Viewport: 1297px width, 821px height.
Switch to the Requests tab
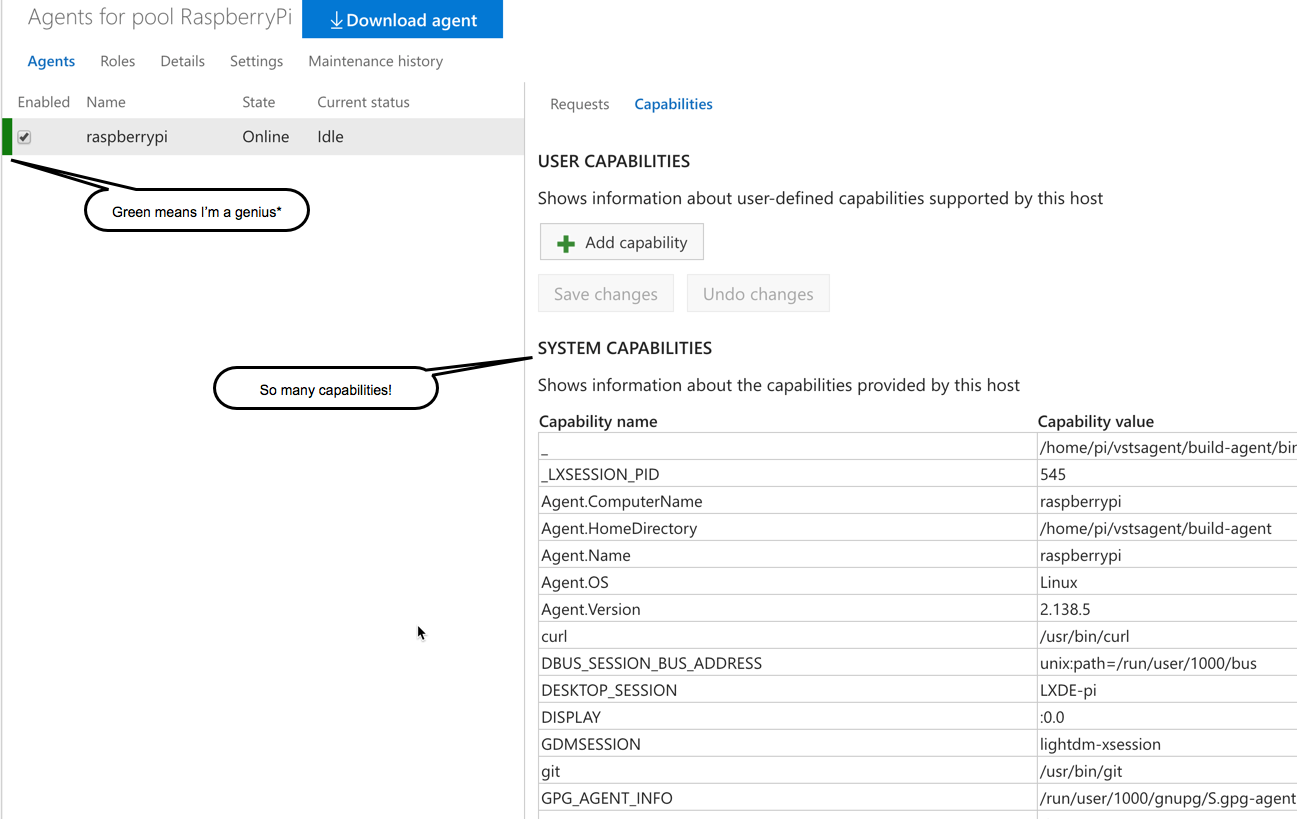pyautogui.click(x=579, y=104)
